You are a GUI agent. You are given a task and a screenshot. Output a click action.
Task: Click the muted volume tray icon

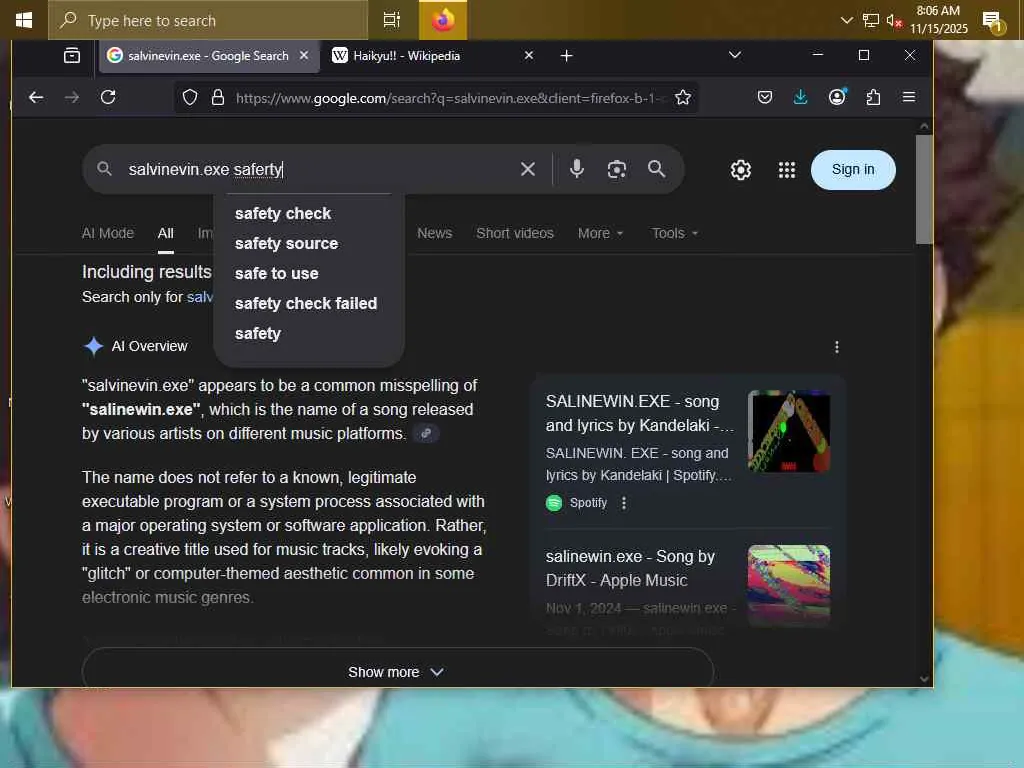894,20
